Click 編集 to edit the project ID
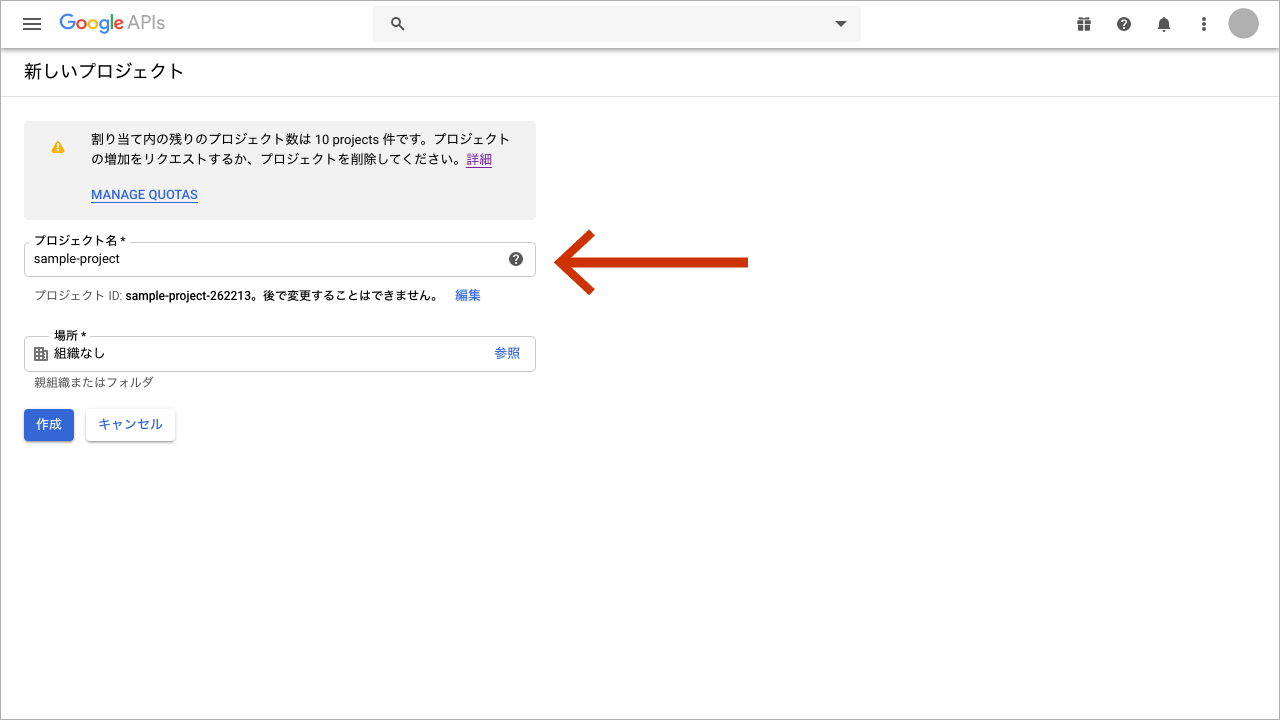Viewport: 1280px width, 720px height. click(468, 295)
